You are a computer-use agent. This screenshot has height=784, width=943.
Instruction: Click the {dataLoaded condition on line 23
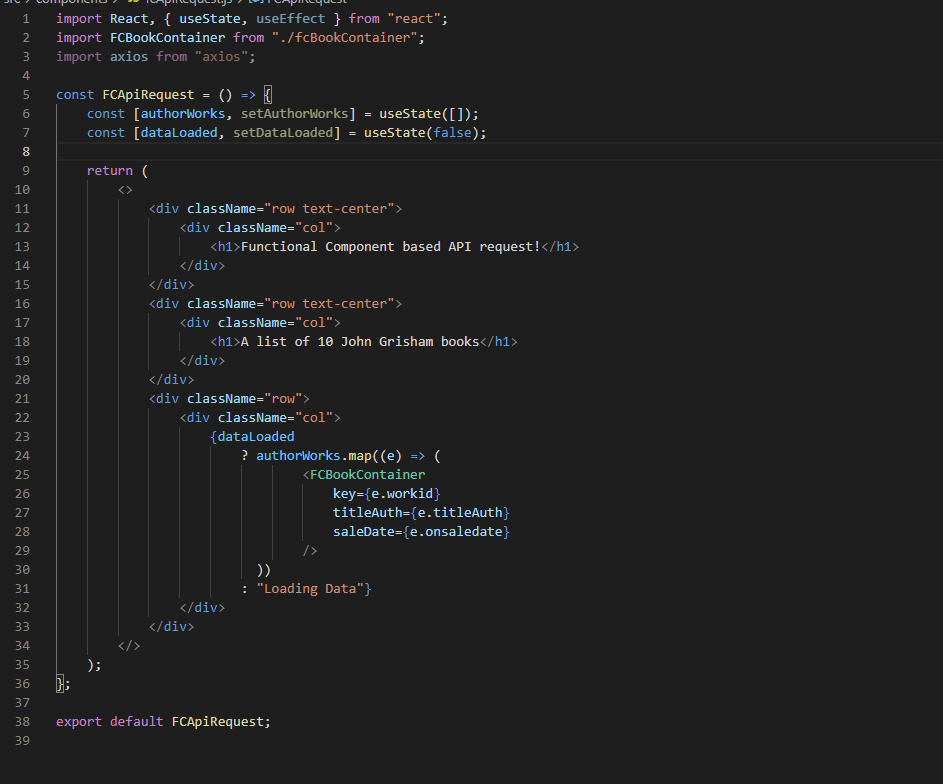[253, 436]
